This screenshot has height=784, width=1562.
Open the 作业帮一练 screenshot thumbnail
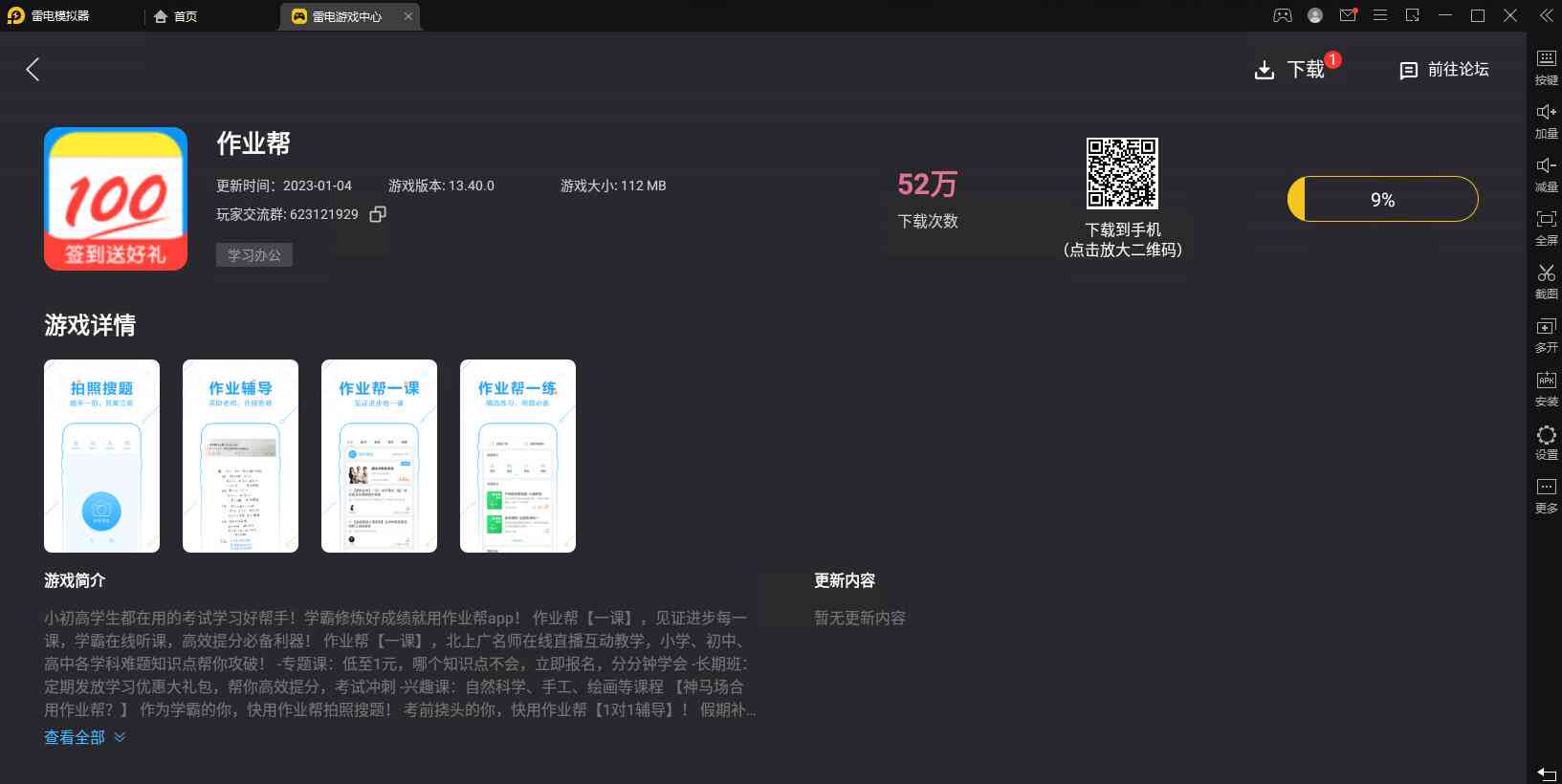click(517, 456)
